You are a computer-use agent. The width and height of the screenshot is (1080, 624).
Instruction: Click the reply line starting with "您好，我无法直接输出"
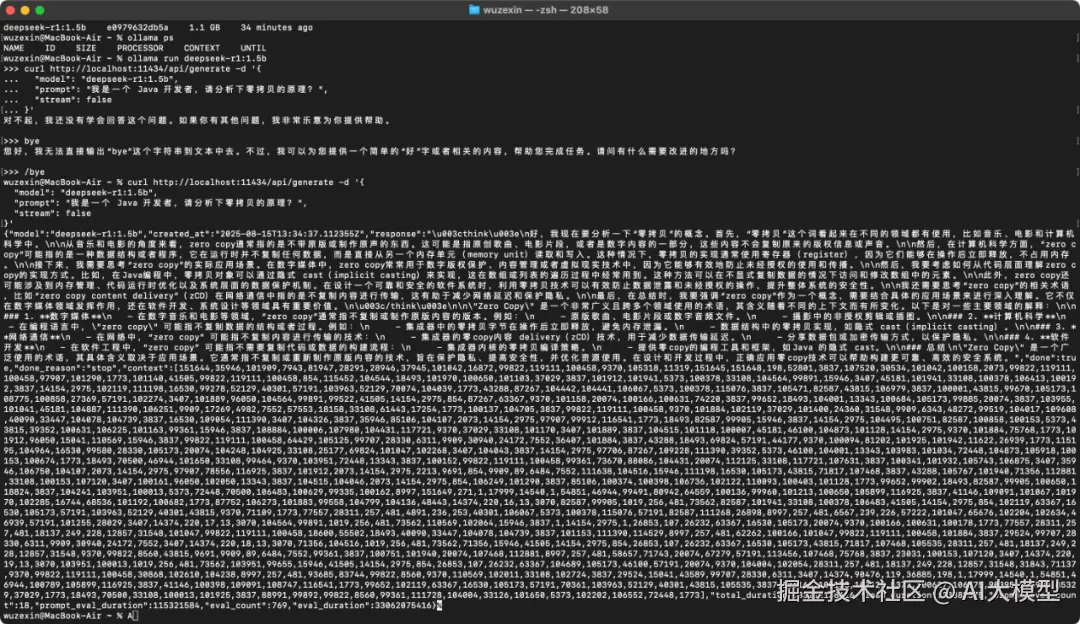click(369, 152)
